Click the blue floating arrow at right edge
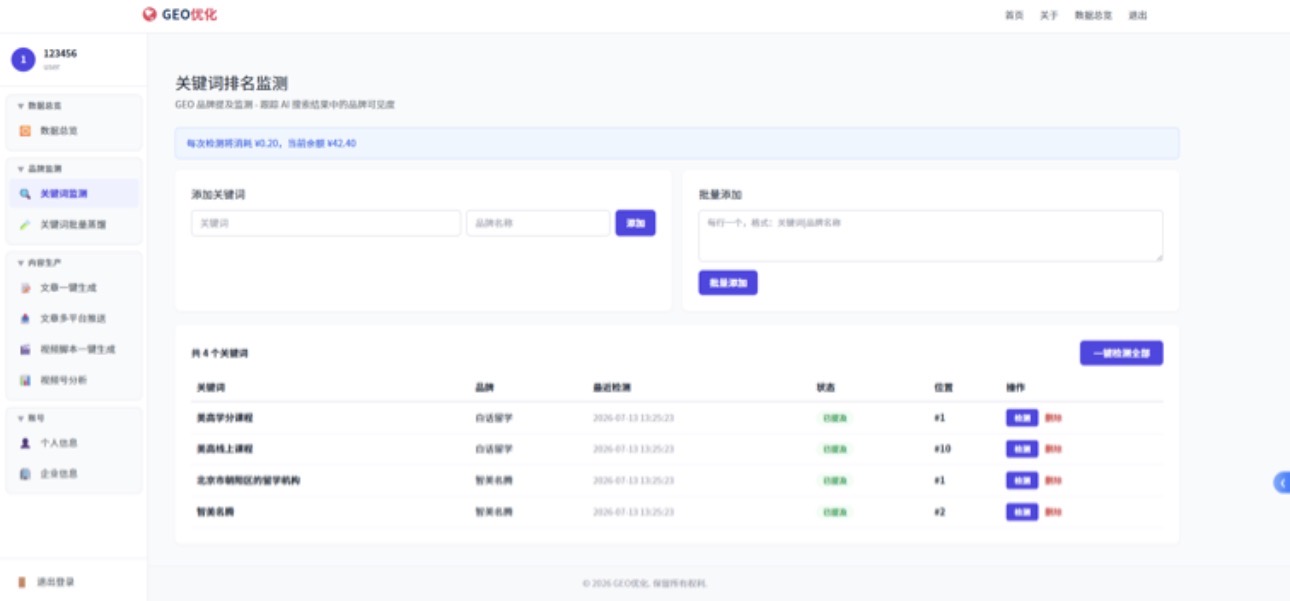 click(1282, 482)
